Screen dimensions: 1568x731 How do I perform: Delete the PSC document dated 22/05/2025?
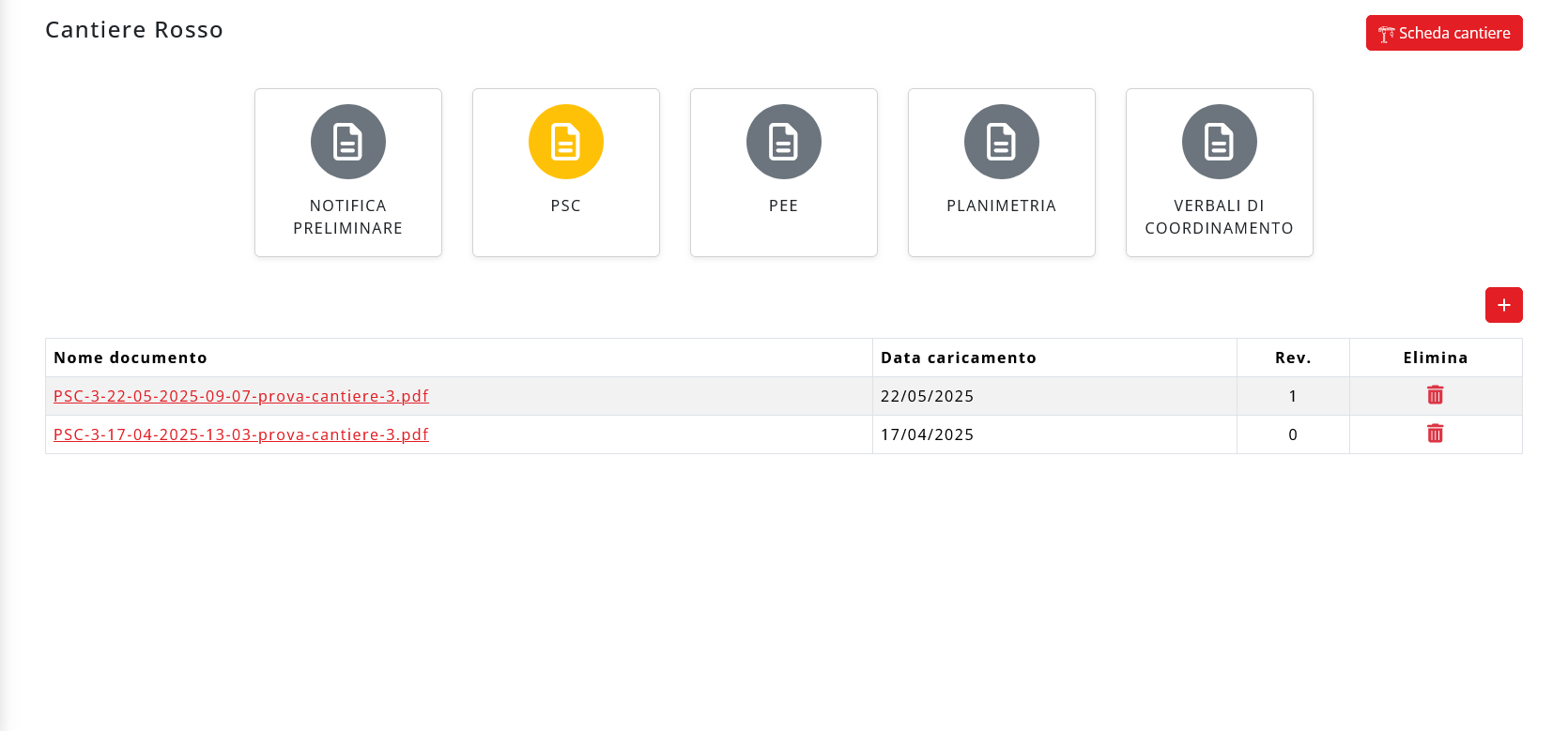[x=1435, y=395]
